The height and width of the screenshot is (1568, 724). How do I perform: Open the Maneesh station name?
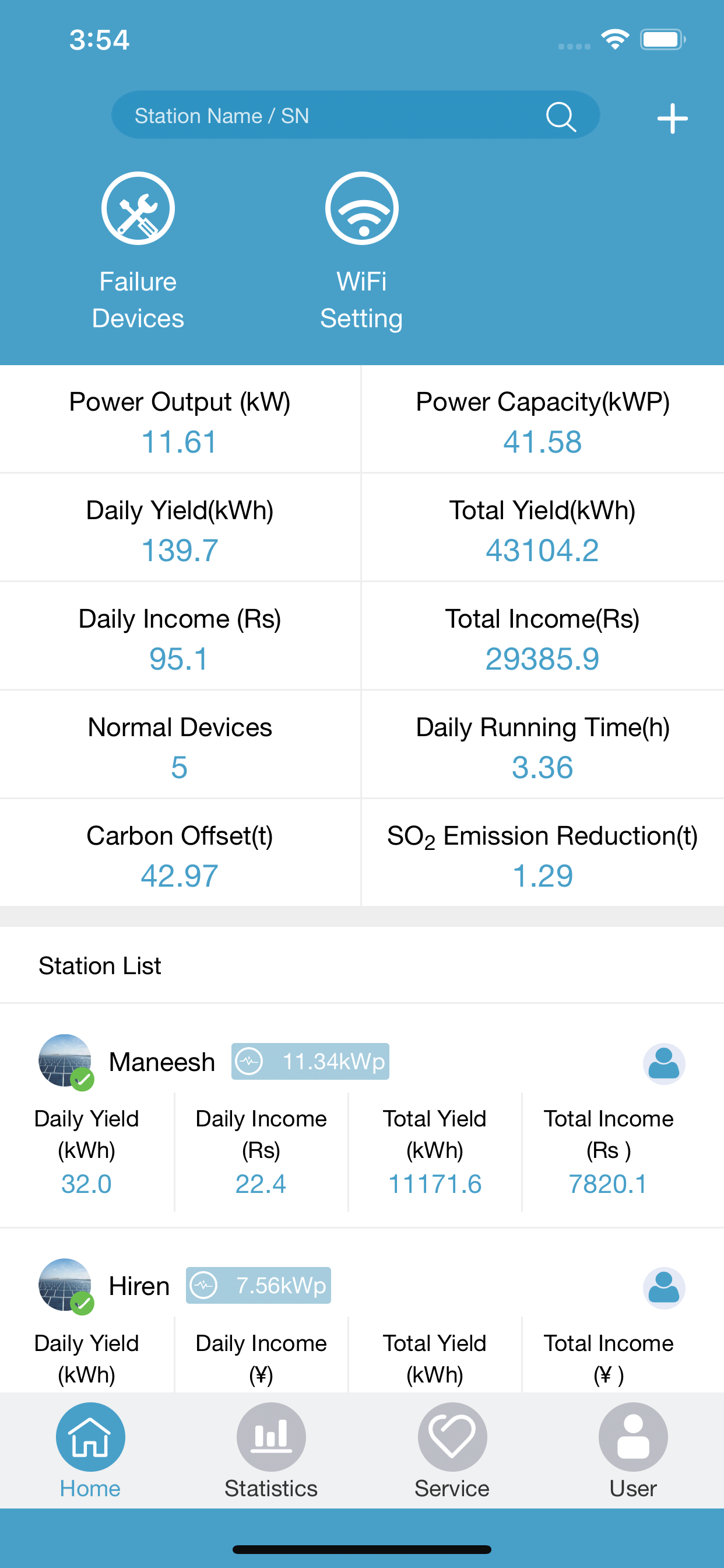[x=162, y=1062]
